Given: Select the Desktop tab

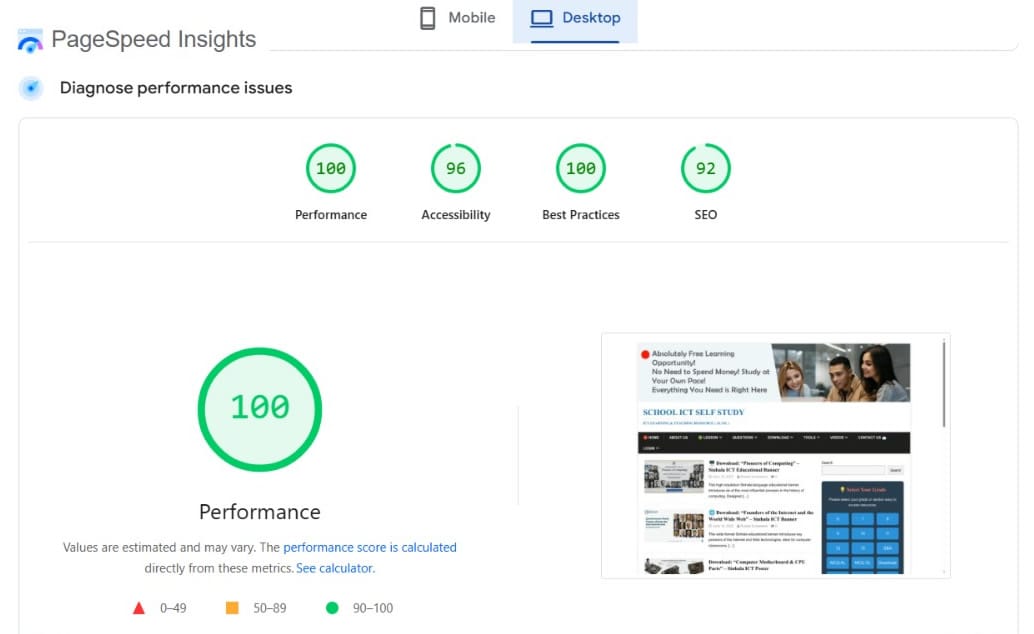Looking at the screenshot, I should [575, 18].
